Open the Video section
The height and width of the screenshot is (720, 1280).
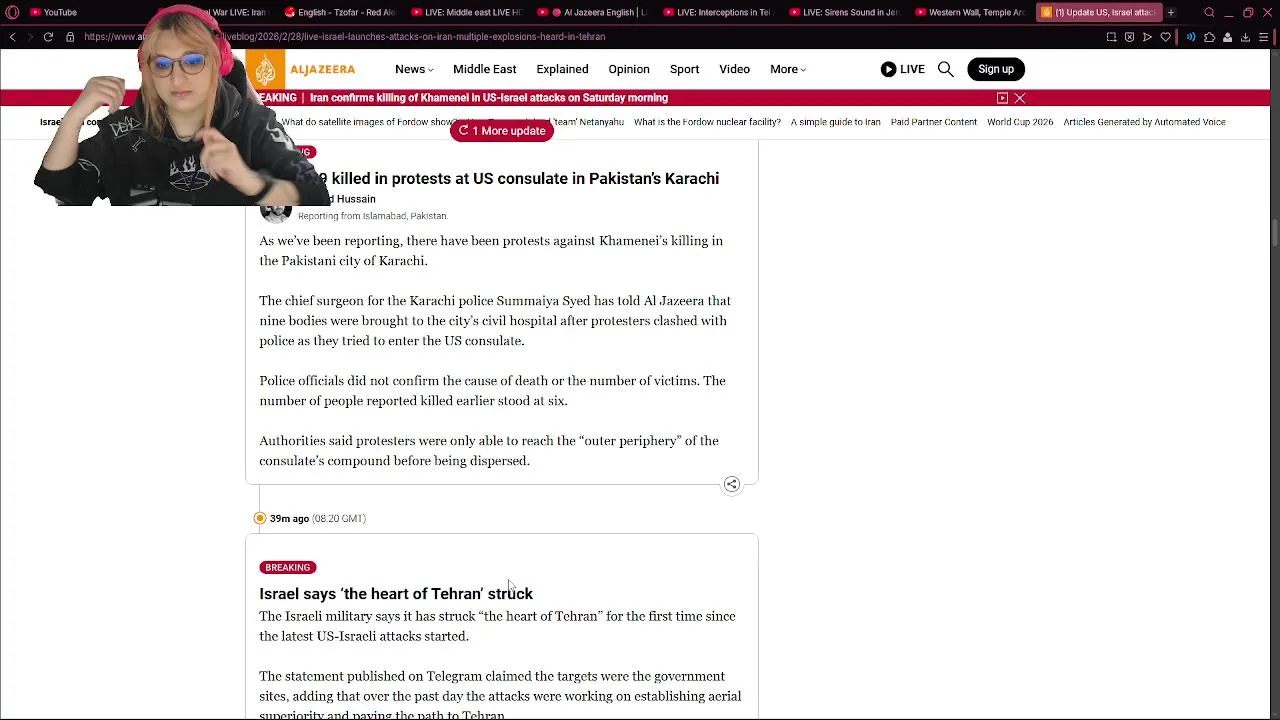click(734, 69)
